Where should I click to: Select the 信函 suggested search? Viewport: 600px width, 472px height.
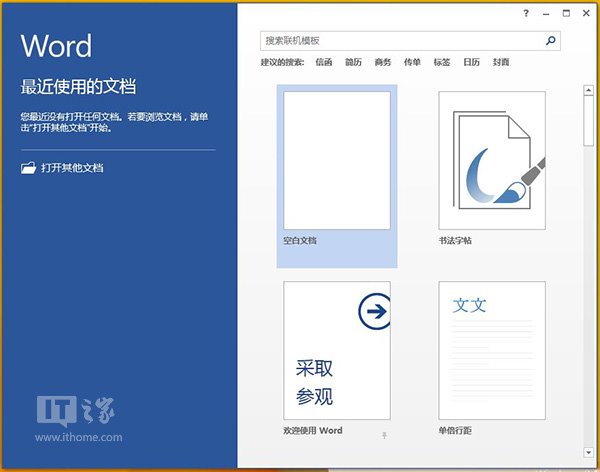click(323, 62)
